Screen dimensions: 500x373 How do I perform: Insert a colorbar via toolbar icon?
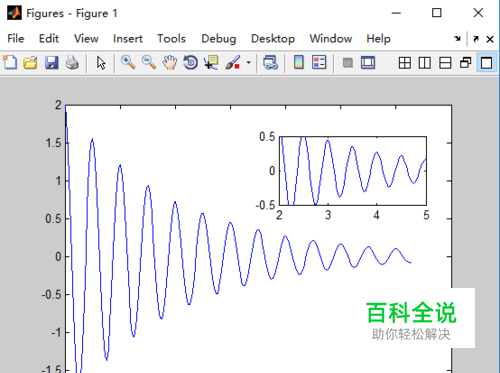299,63
